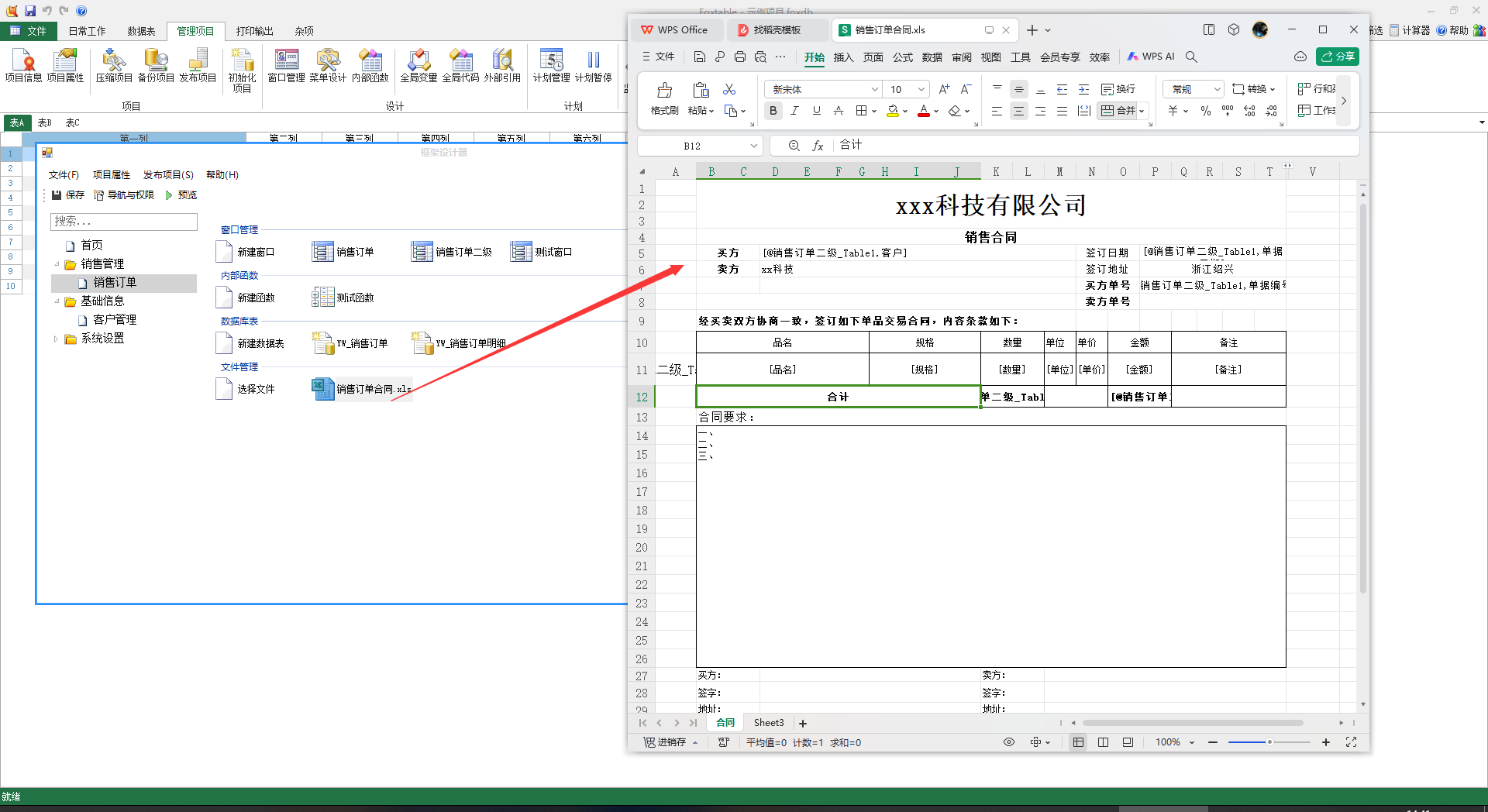
Task: Click the 备份项目 icon in Foxtable ribbon
Action: click(156, 65)
